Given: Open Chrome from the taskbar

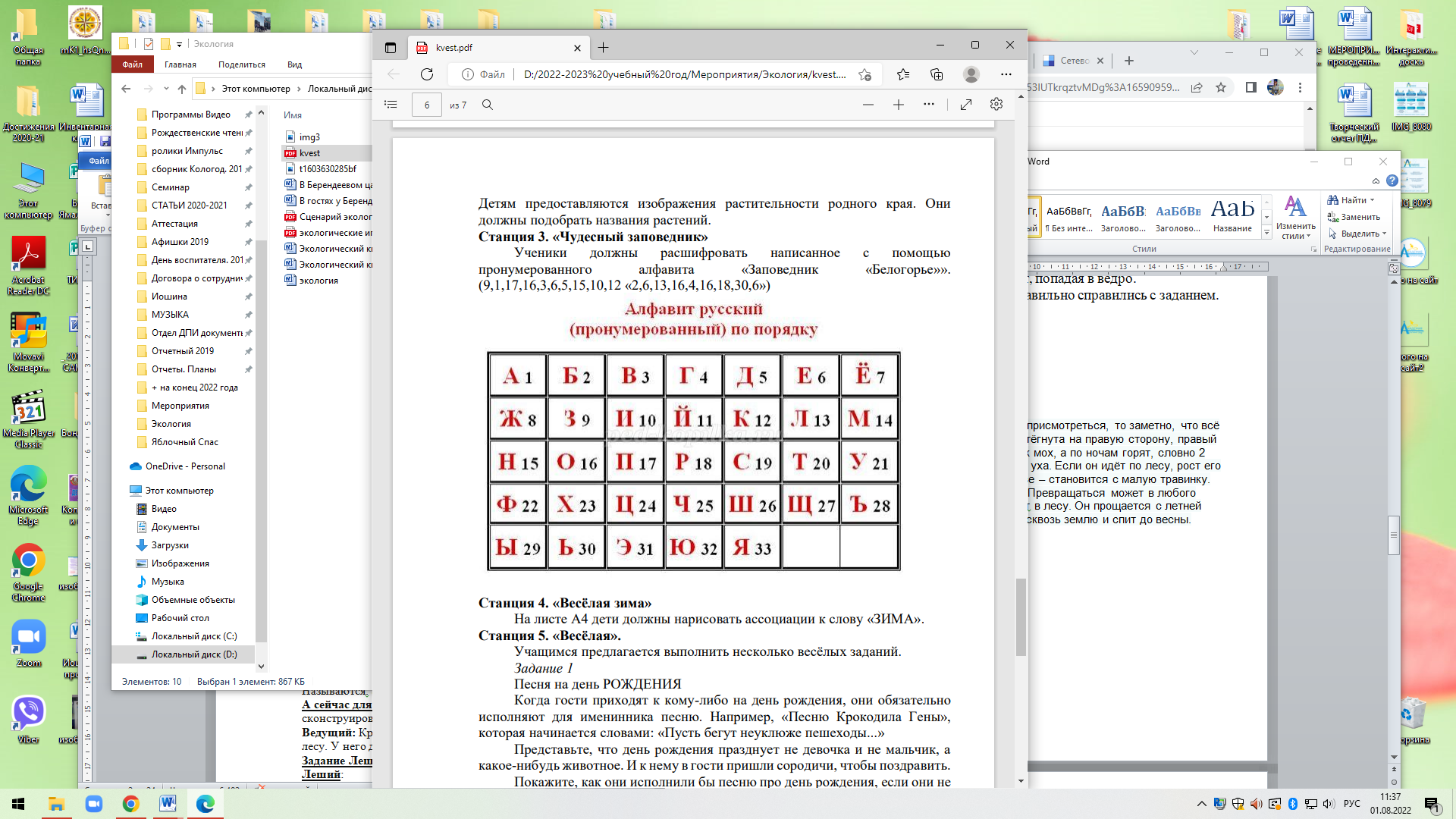Looking at the screenshot, I should point(130,804).
